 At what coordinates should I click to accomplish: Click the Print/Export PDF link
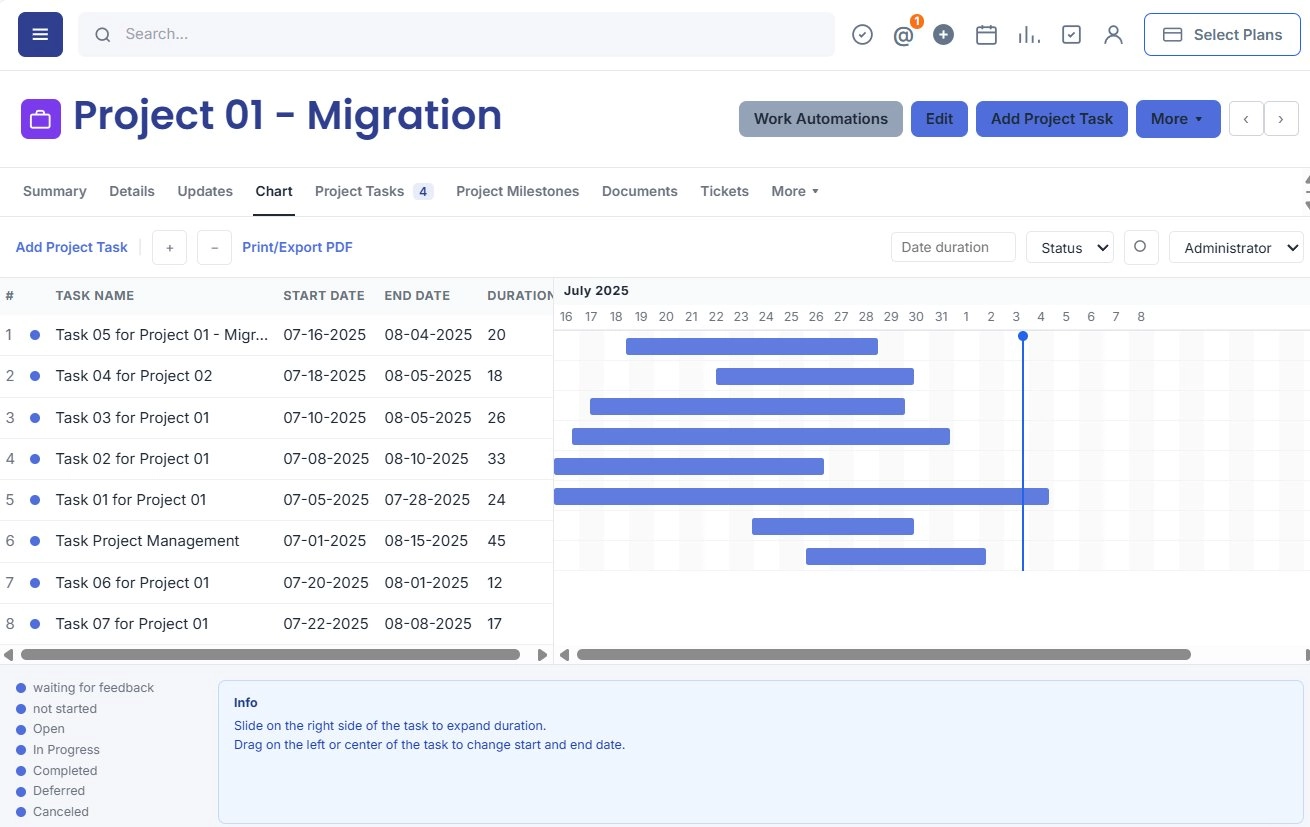click(x=298, y=247)
